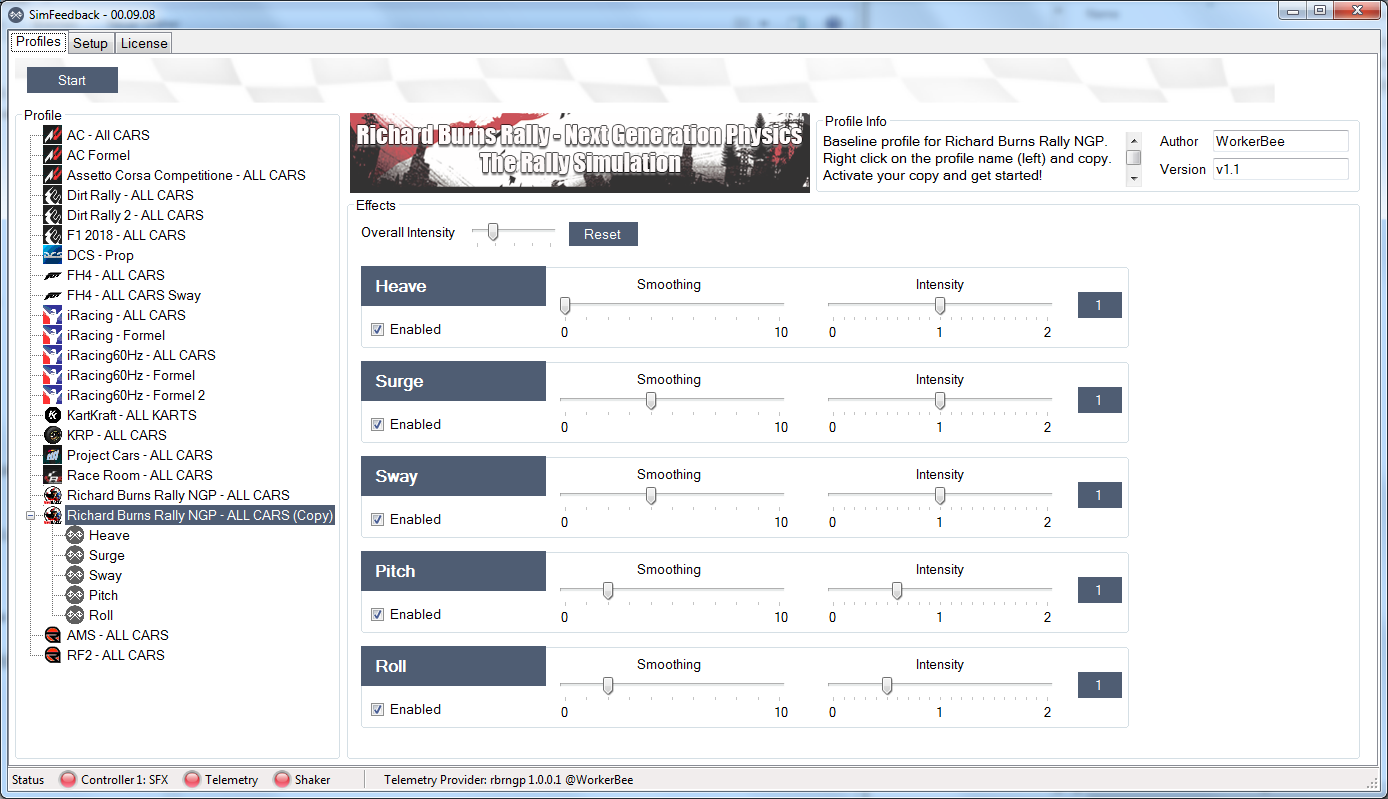
Task: Click the F1 2018 profile icon
Action: [53, 235]
